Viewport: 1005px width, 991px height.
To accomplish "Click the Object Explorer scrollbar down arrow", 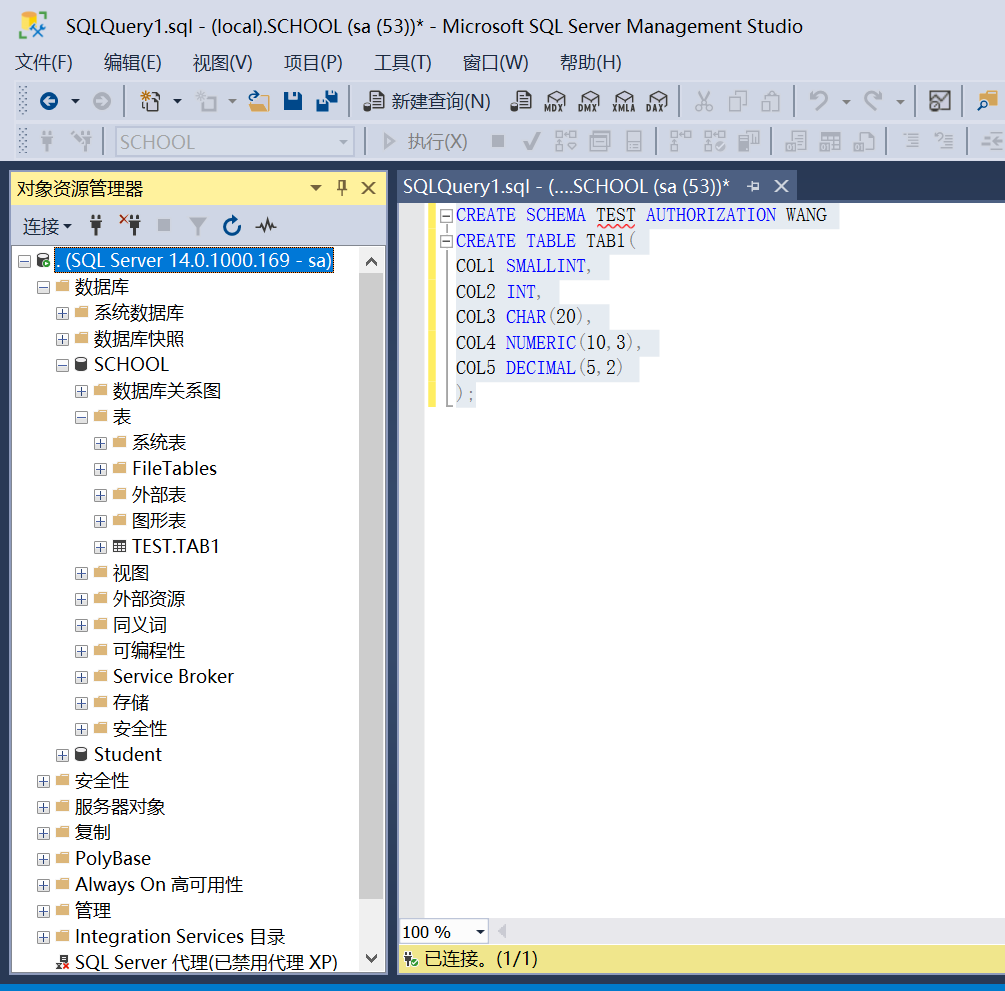I will pos(370,958).
